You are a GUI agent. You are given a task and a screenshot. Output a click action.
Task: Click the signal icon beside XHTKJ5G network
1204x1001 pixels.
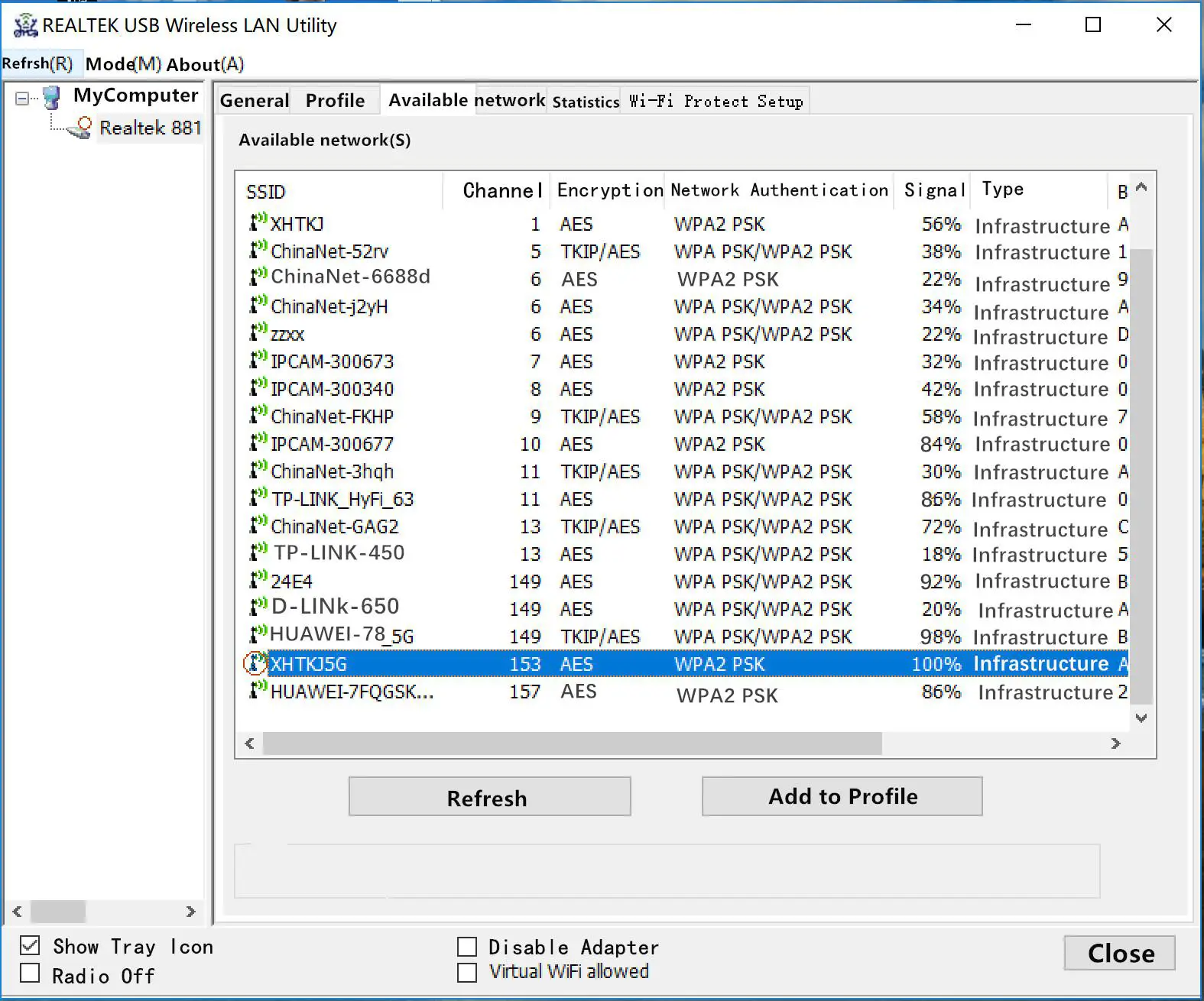pos(255,663)
